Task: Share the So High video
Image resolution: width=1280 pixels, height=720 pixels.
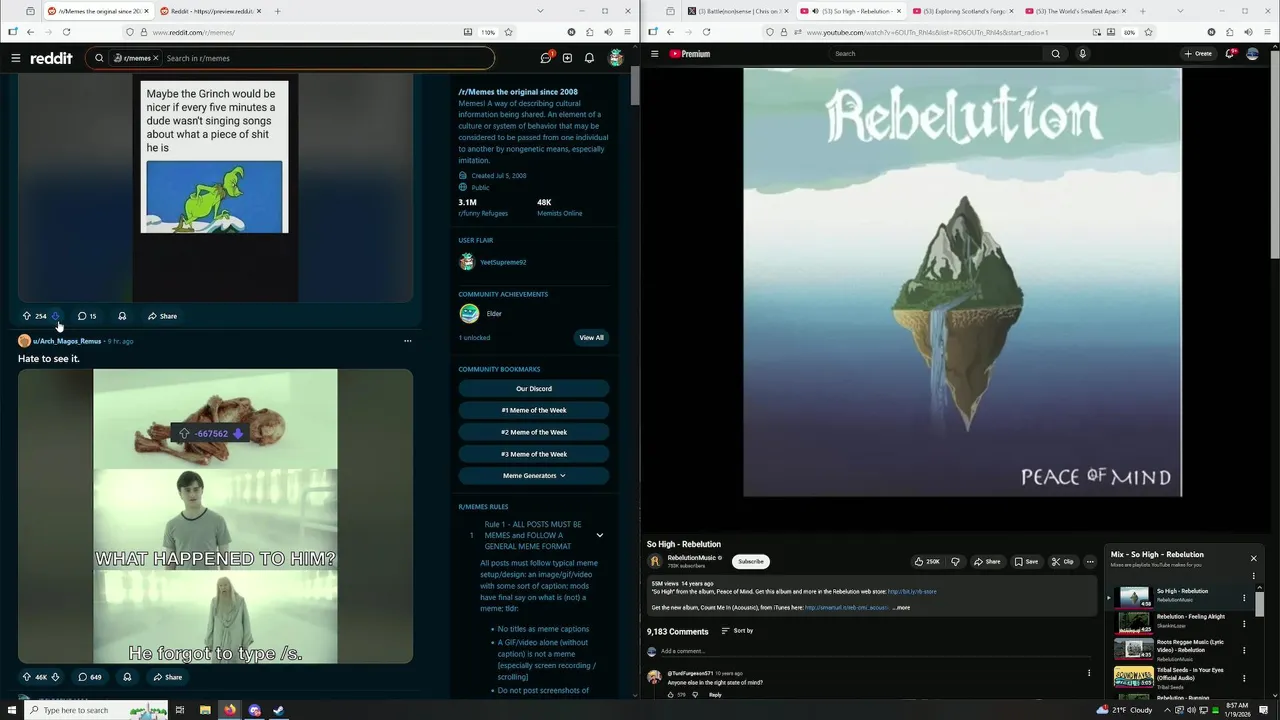Action: (x=987, y=562)
